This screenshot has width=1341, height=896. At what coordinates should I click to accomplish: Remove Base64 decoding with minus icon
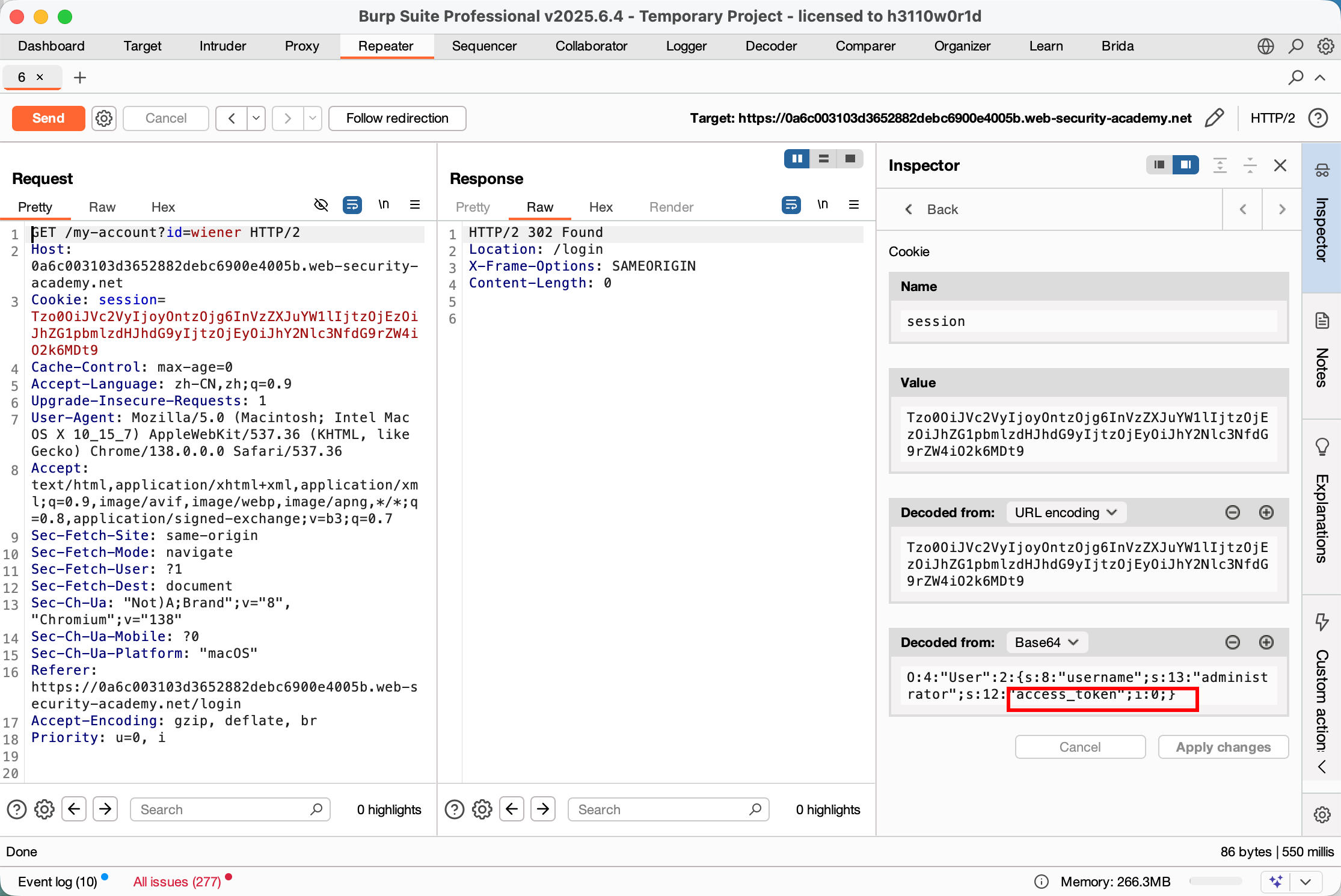pos(1232,642)
